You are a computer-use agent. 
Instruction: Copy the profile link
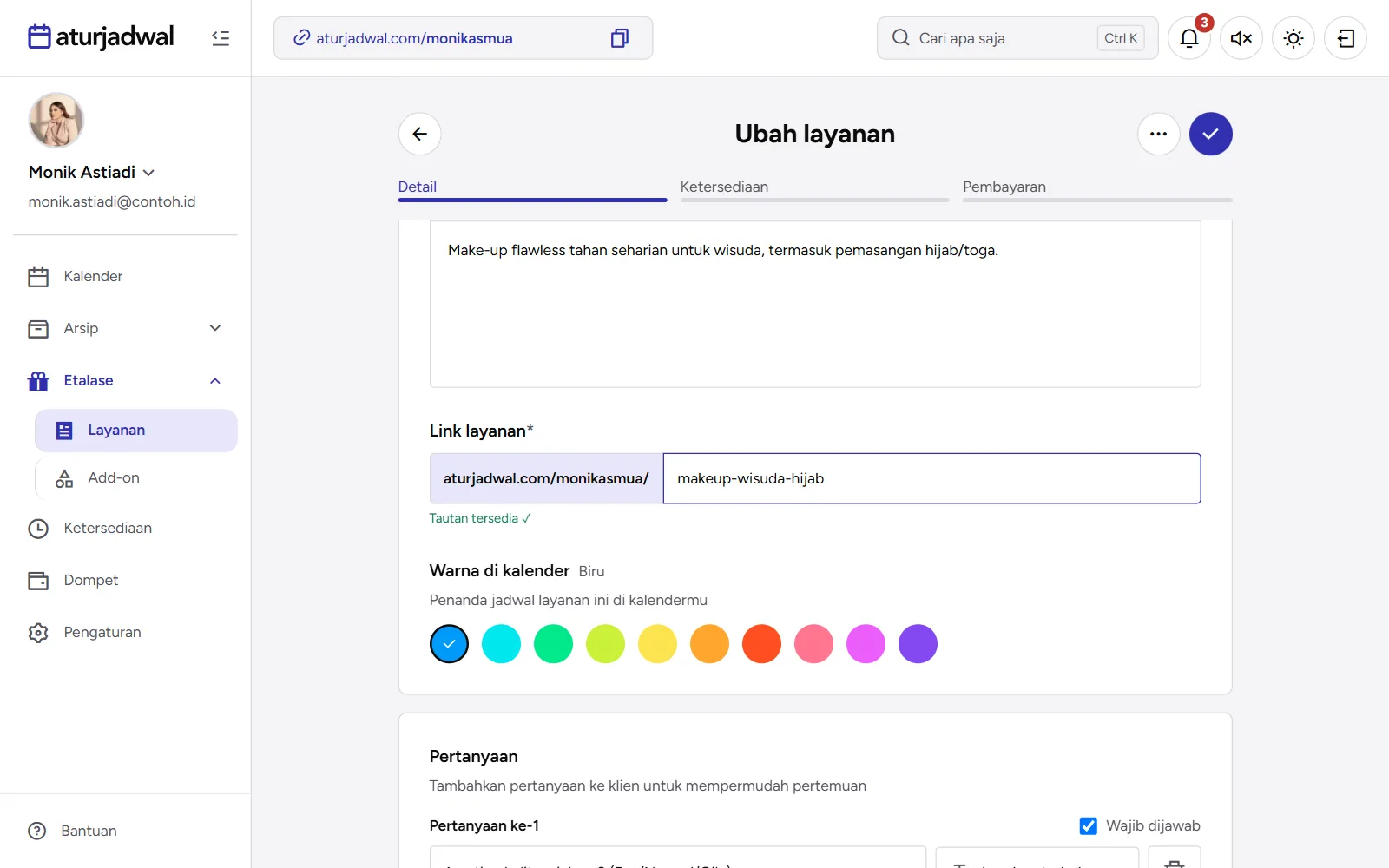pyautogui.click(x=619, y=38)
